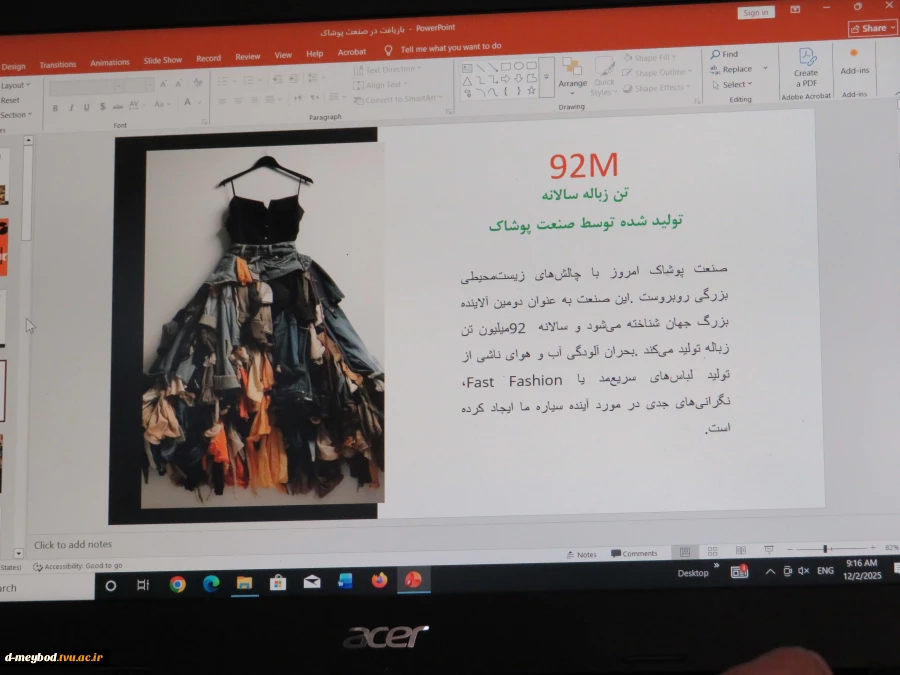Viewport: 900px width, 675px height.
Task: Open the View tab
Action: [x=283, y=55]
